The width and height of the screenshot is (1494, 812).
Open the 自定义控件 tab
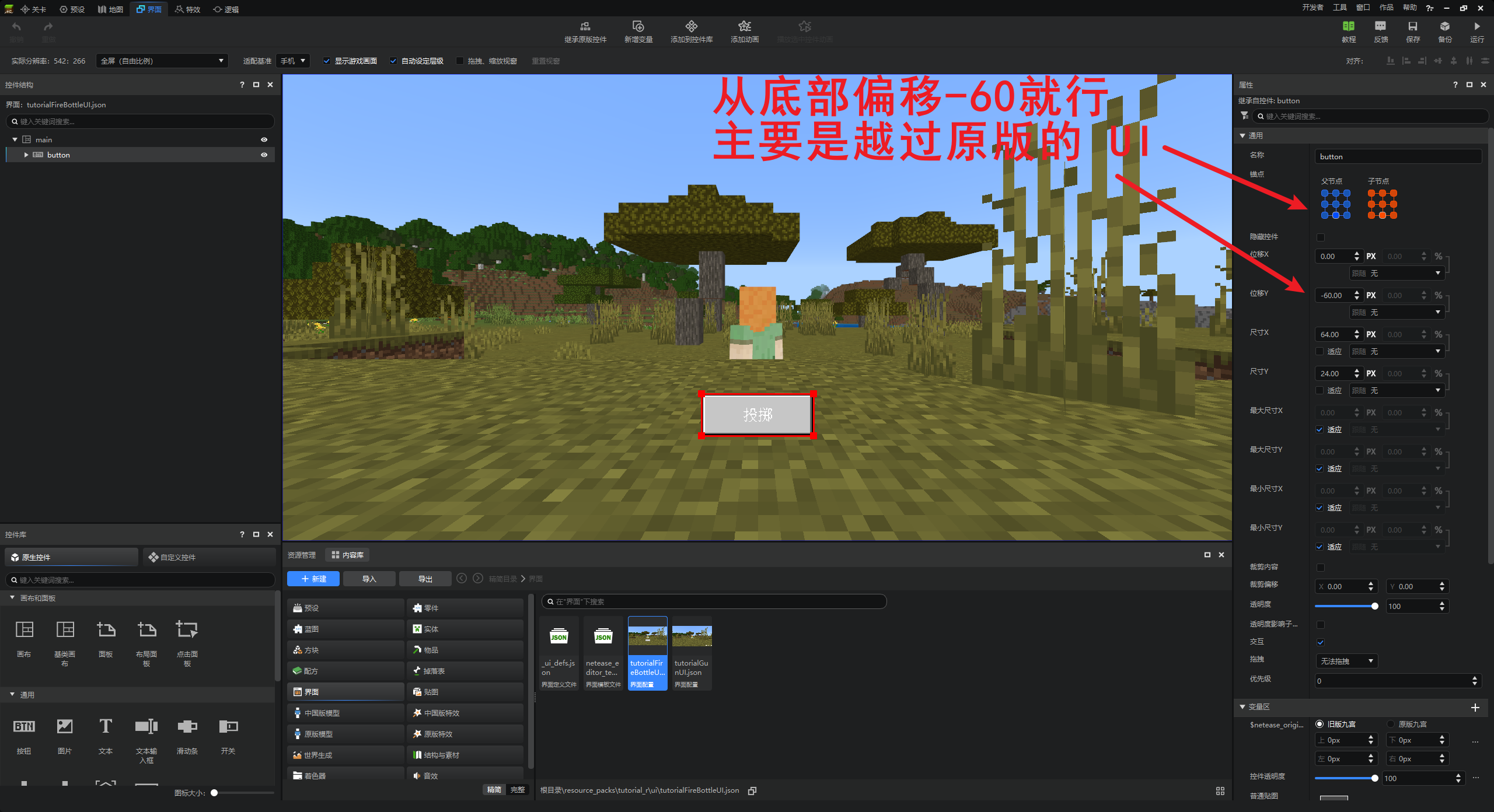pos(209,557)
